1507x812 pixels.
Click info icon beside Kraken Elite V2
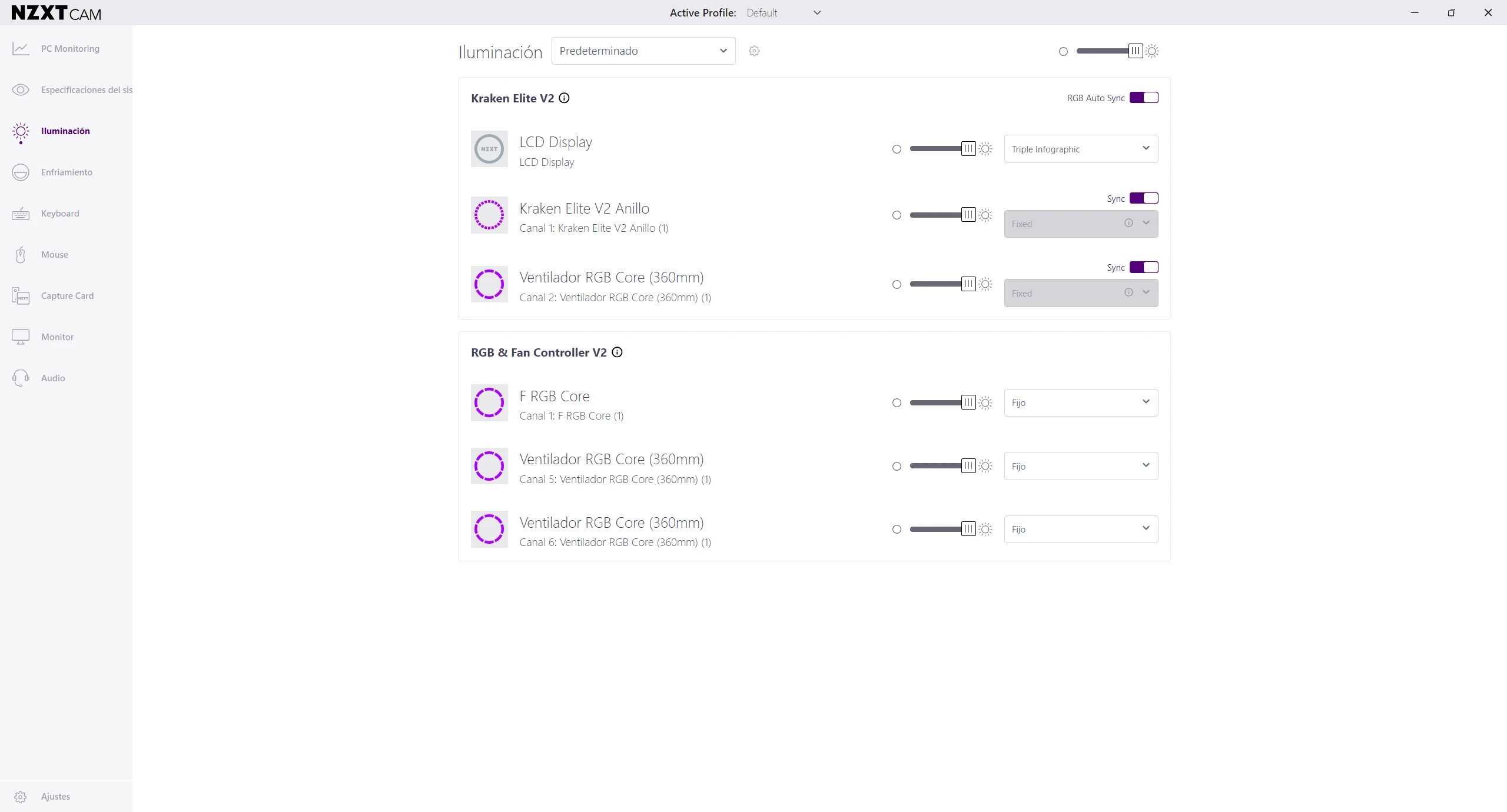pyautogui.click(x=564, y=98)
